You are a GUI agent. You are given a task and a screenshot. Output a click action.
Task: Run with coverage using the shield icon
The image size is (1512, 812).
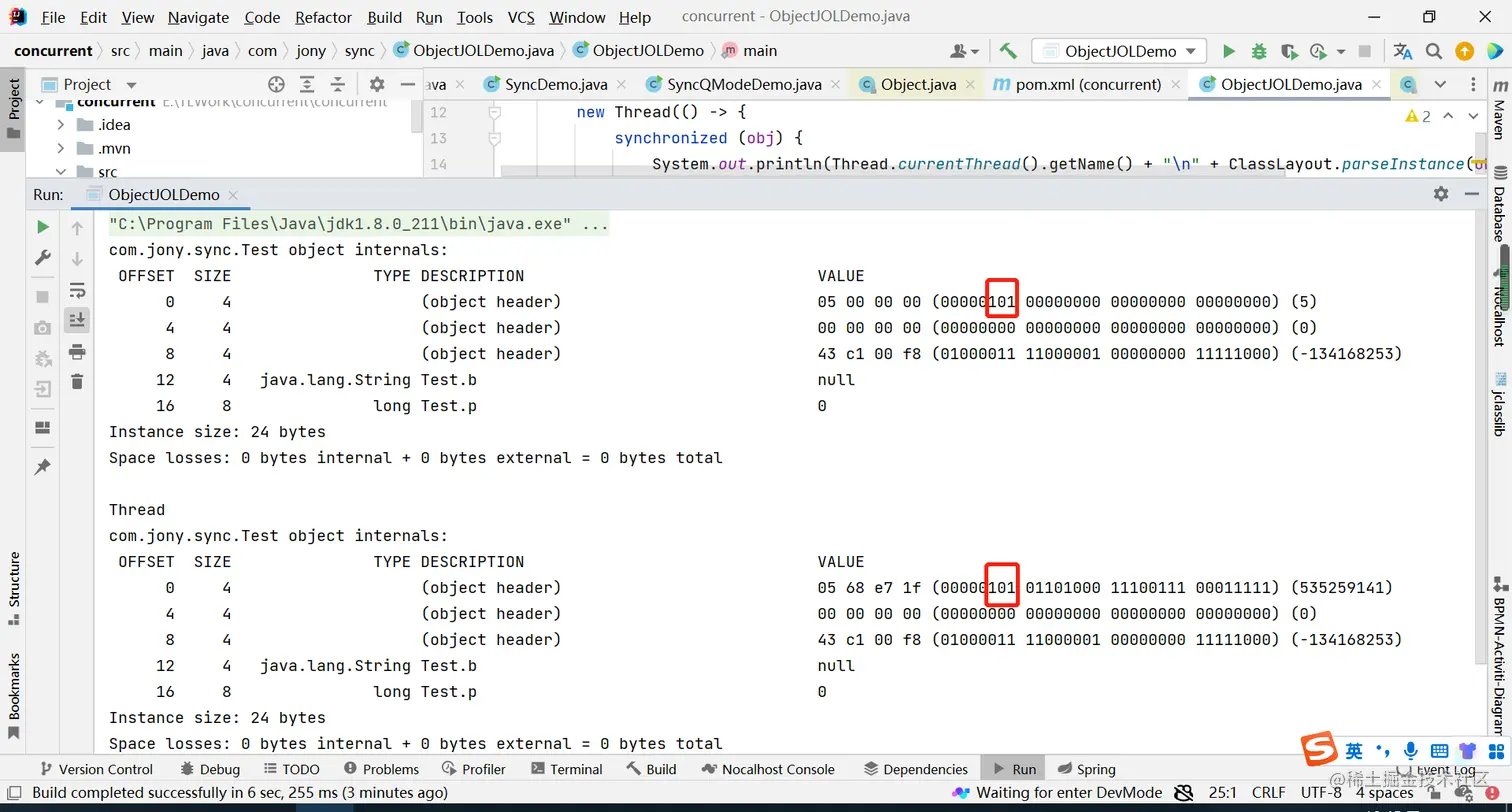tap(1289, 51)
